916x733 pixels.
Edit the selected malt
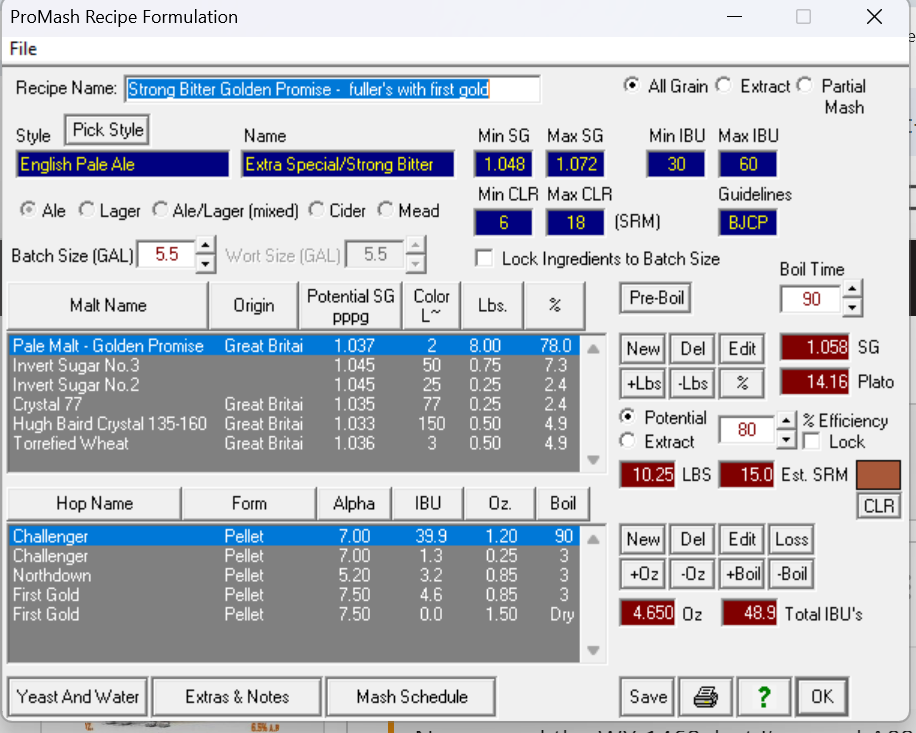click(742, 349)
